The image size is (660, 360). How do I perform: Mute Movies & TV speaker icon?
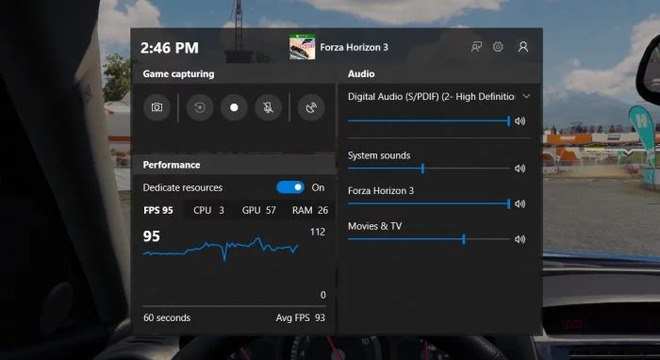[520, 239]
